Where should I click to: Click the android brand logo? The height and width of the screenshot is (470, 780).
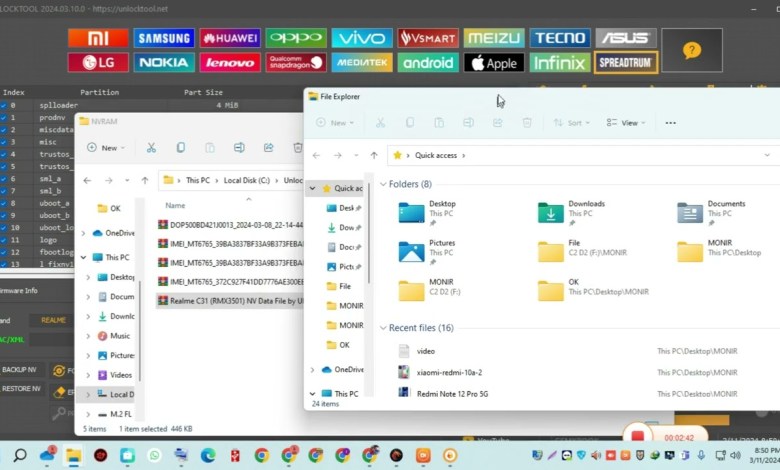click(x=428, y=63)
